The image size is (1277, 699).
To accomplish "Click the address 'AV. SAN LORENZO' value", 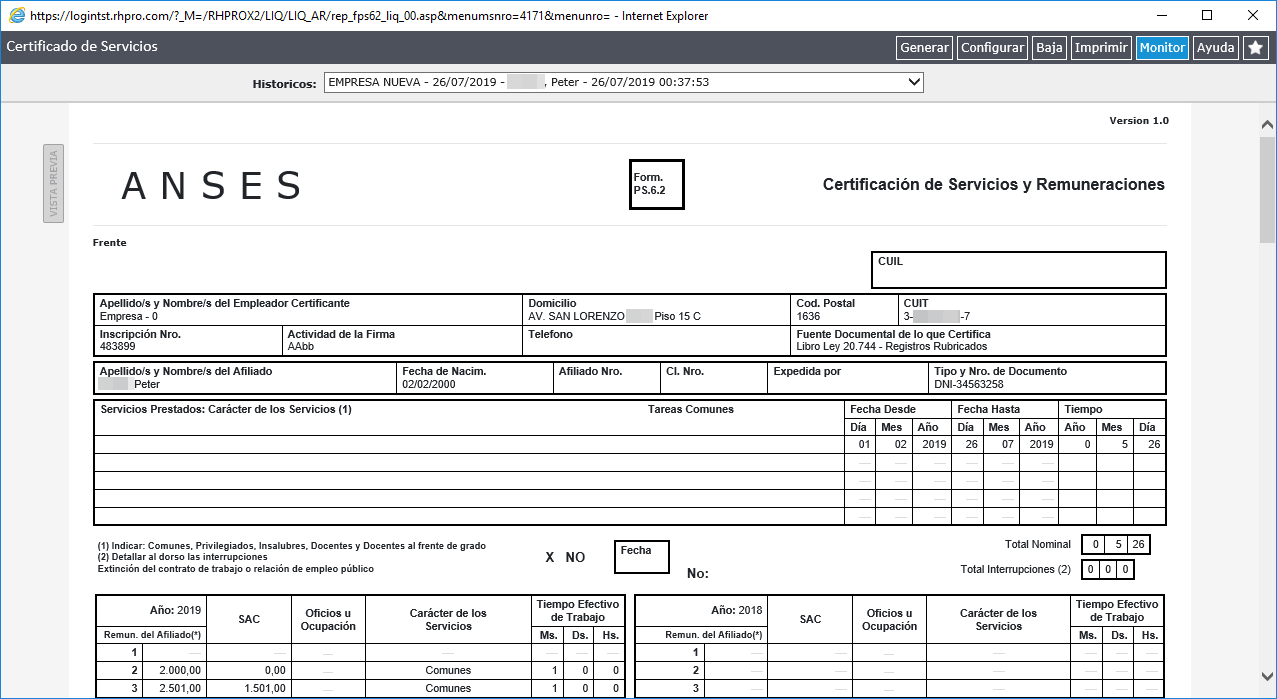I will pos(577,316).
